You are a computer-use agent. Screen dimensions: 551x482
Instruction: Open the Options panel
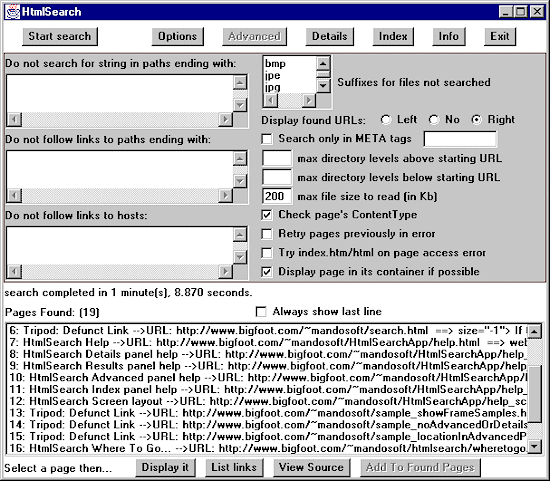pyautogui.click(x=177, y=37)
